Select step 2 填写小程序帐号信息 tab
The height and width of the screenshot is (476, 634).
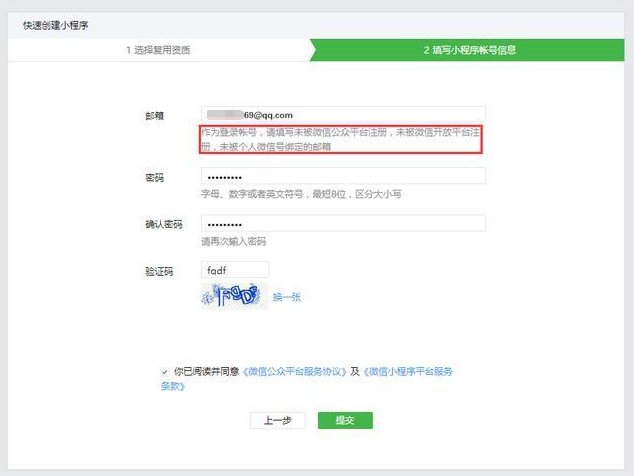[469, 50]
